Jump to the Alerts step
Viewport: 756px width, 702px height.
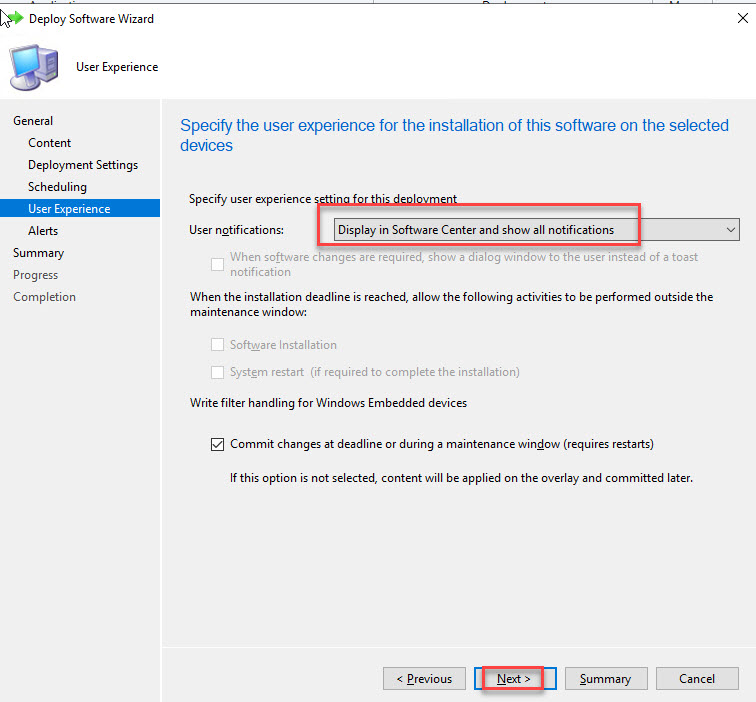(43, 231)
